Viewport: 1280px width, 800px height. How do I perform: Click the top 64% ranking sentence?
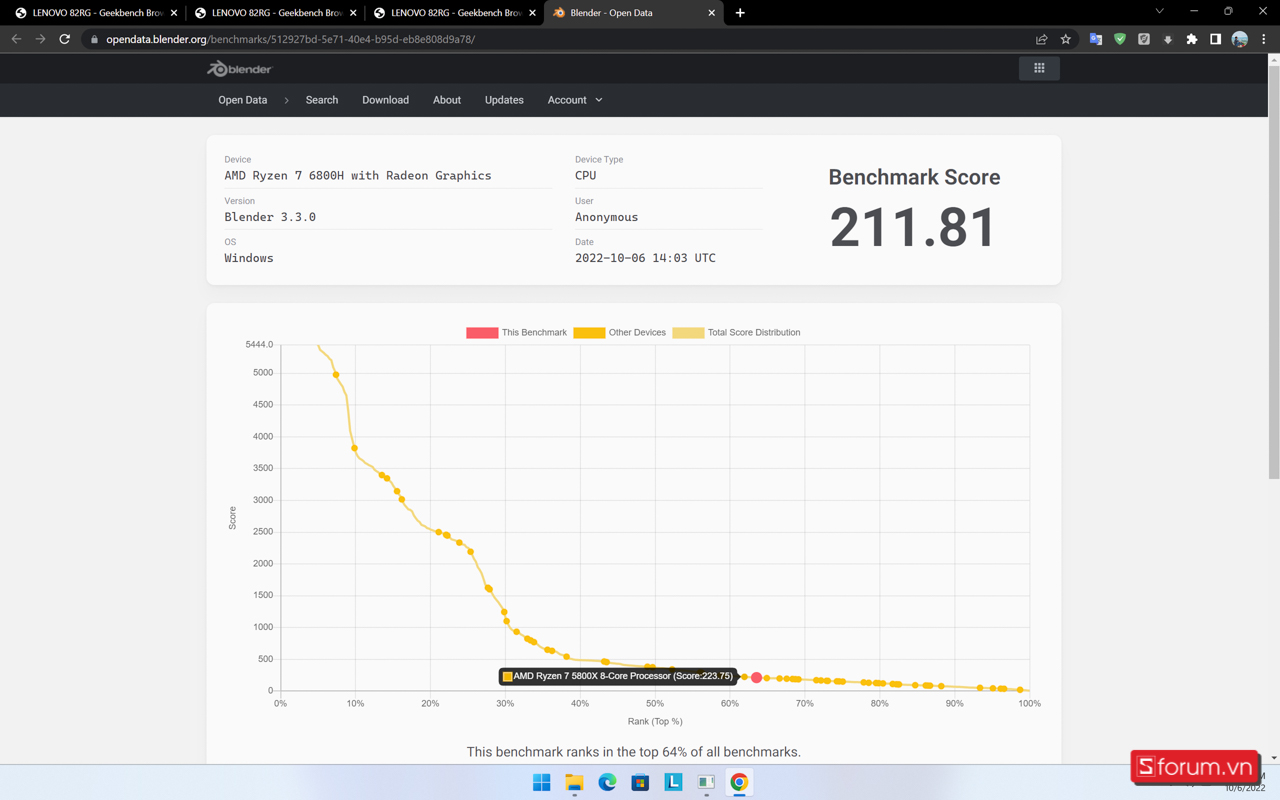[634, 752]
